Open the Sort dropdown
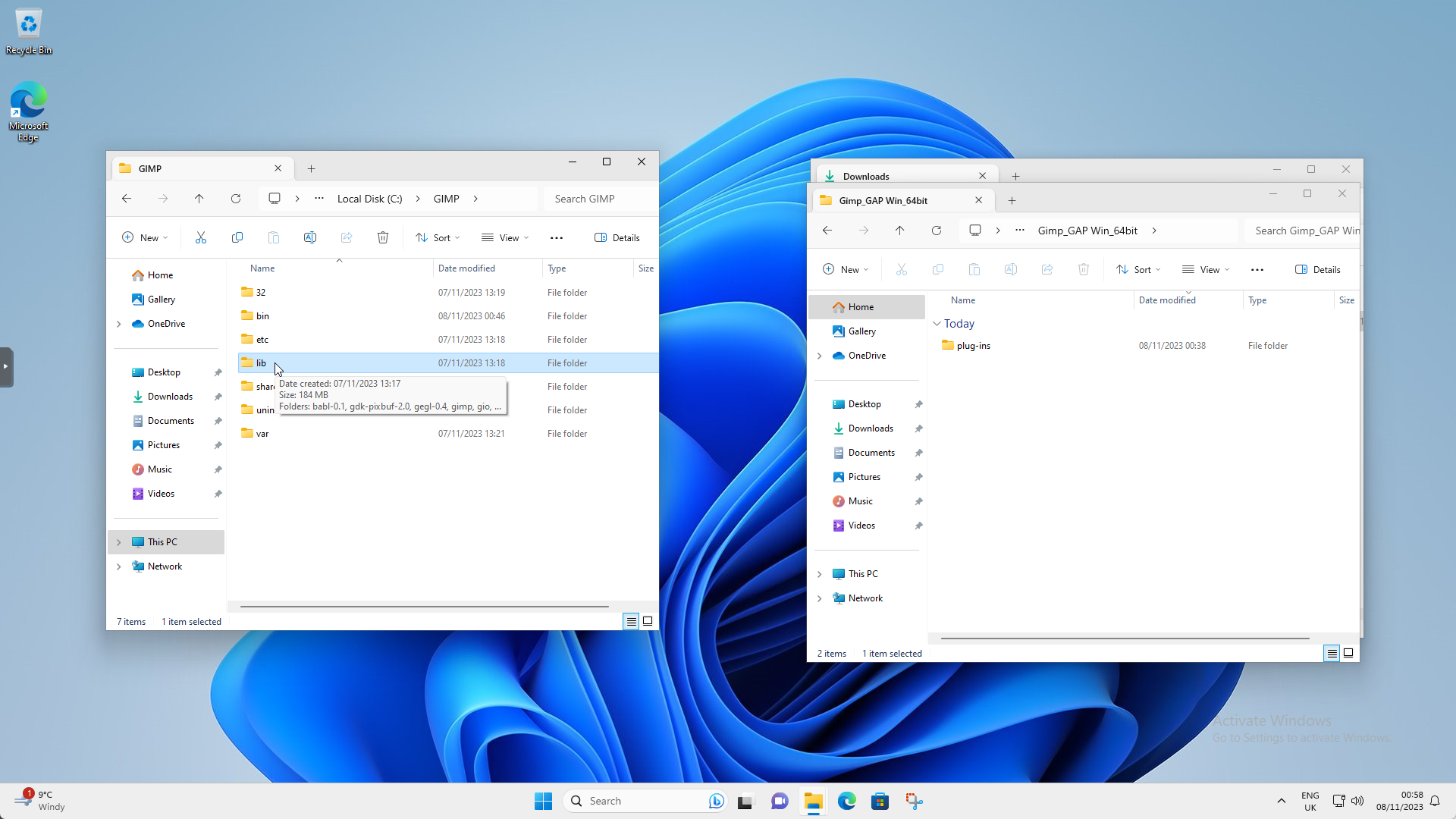 (x=438, y=237)
